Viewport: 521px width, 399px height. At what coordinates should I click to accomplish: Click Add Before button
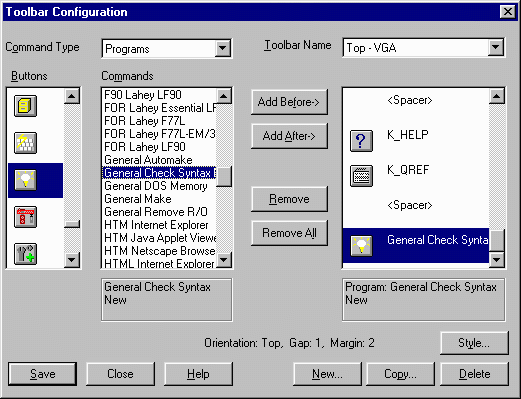pyautogui.click(x=289, y=102)
